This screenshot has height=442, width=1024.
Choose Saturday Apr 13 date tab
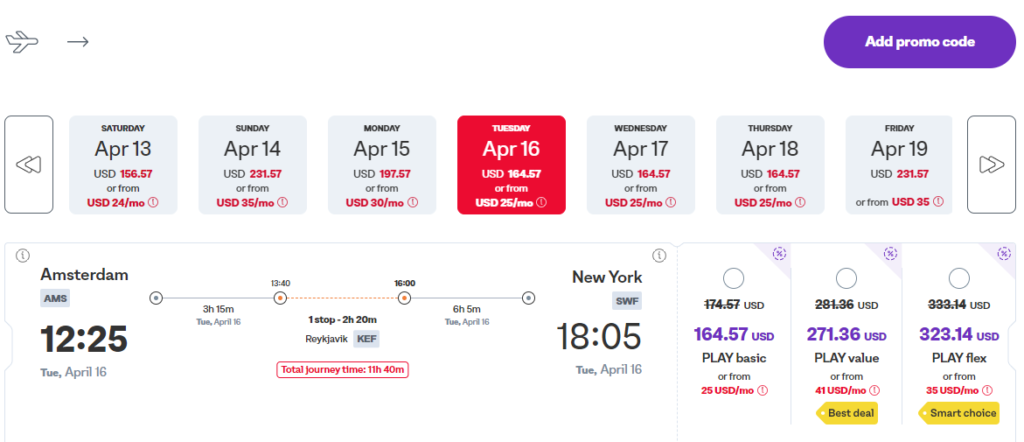123,165
